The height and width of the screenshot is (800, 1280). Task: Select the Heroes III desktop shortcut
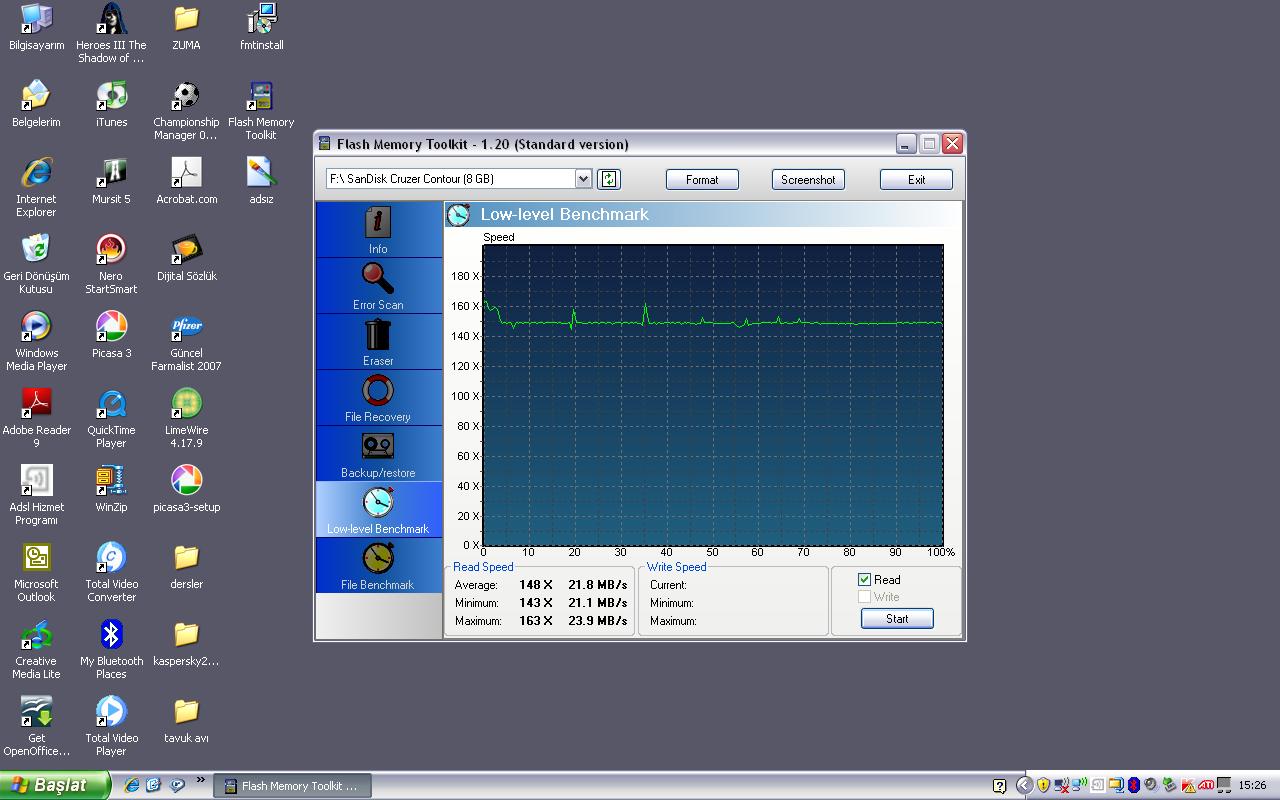click(x=111, y=33)
